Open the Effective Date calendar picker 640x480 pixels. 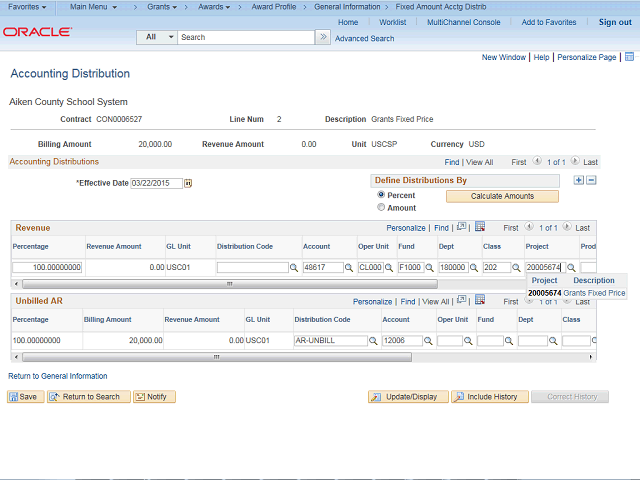click(188, 183)
